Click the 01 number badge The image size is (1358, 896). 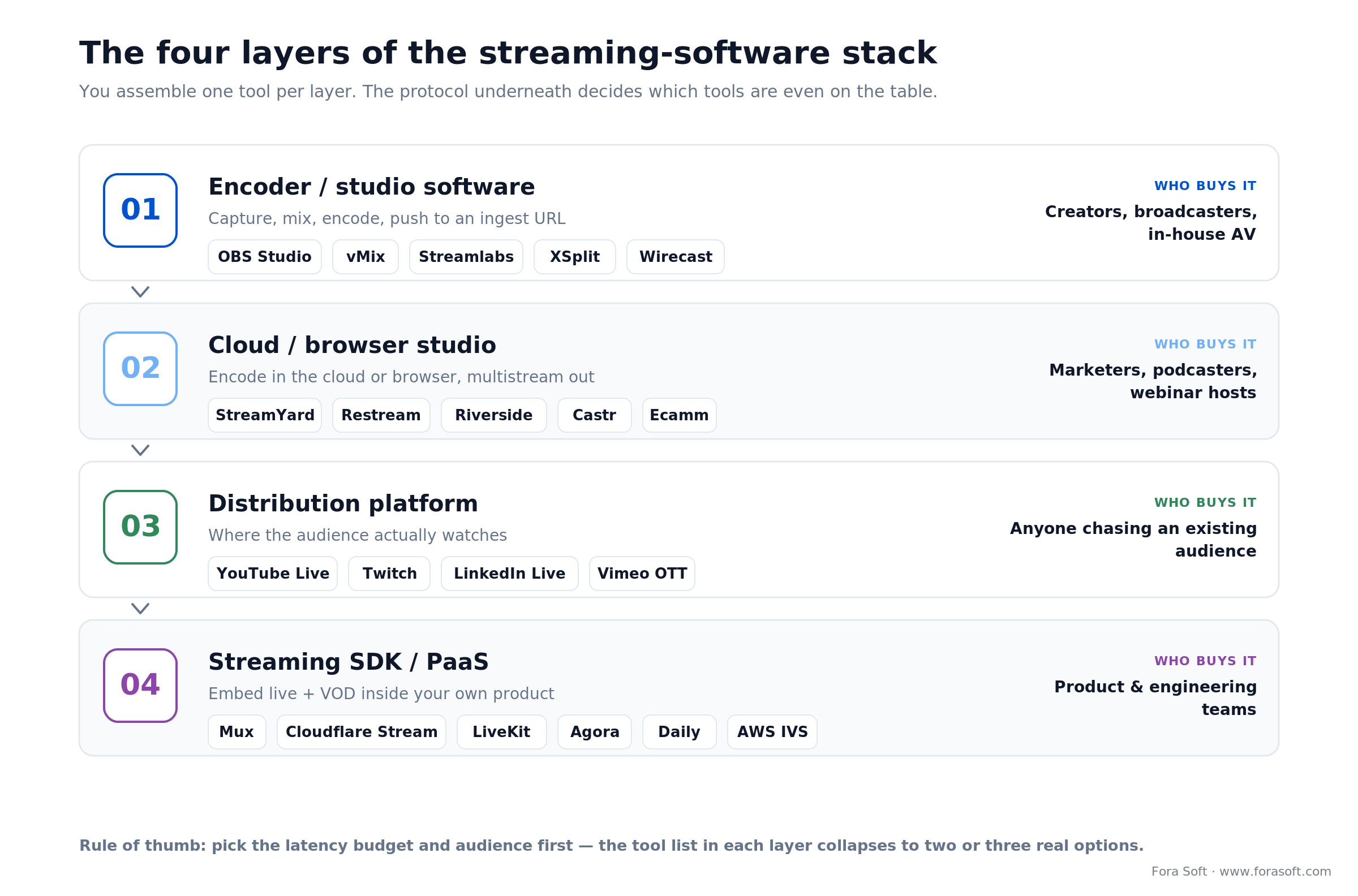pyautogui.click(x=140, y=210)
